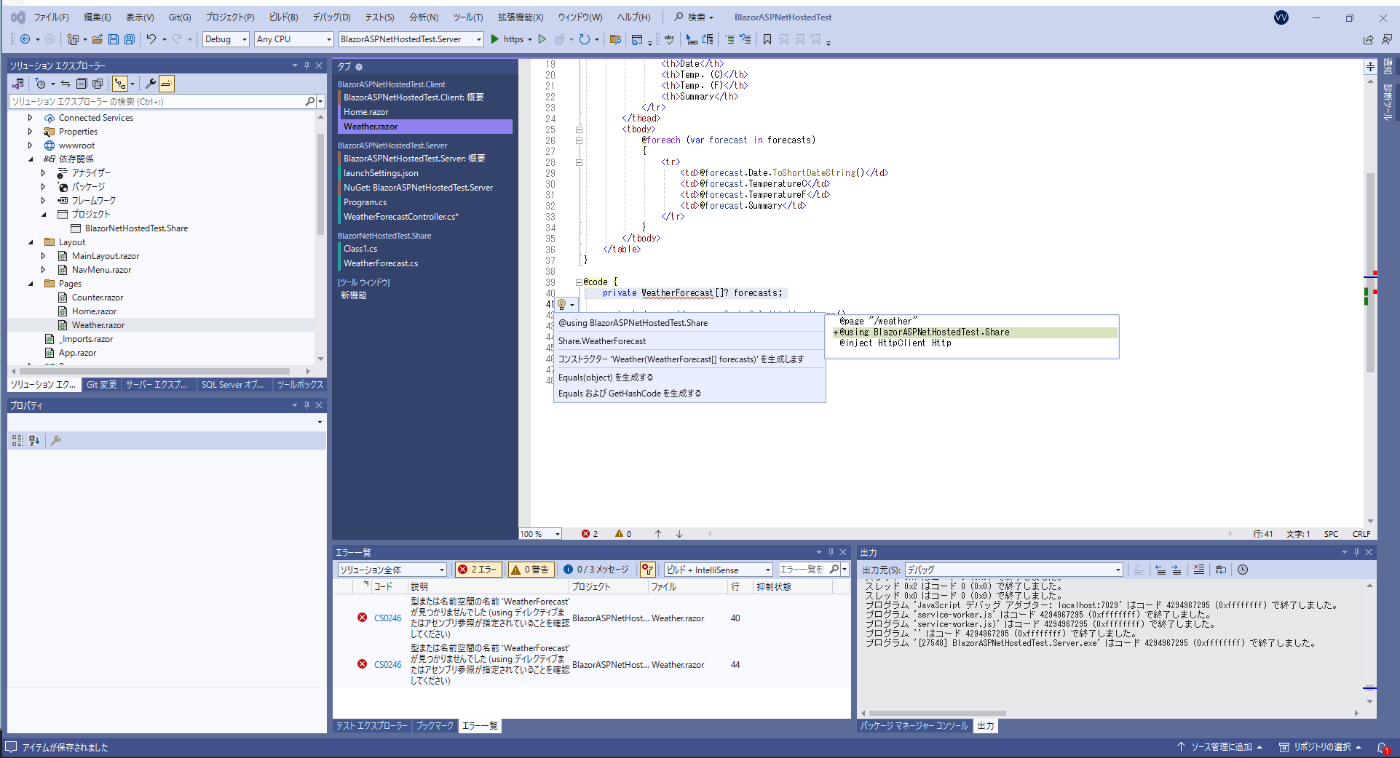Click navigate up arrow in editor status bar
This screenshot has height=758, width=1400.
(658, 534)
